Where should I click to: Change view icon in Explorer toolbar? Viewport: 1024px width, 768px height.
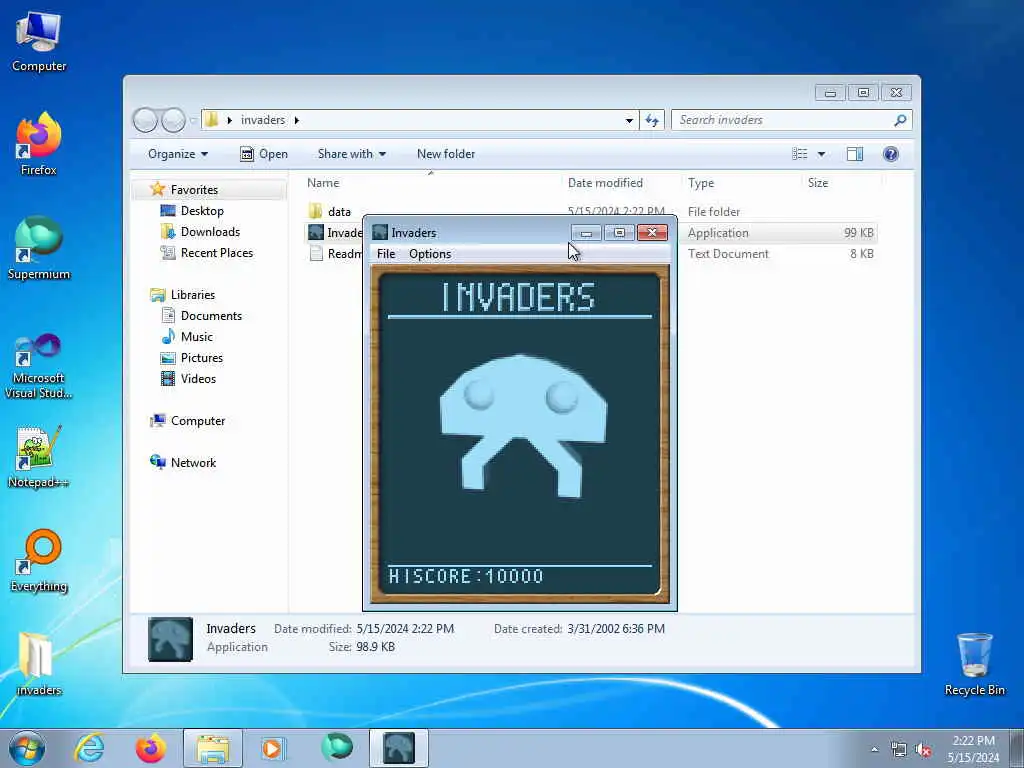click(799, 154)
